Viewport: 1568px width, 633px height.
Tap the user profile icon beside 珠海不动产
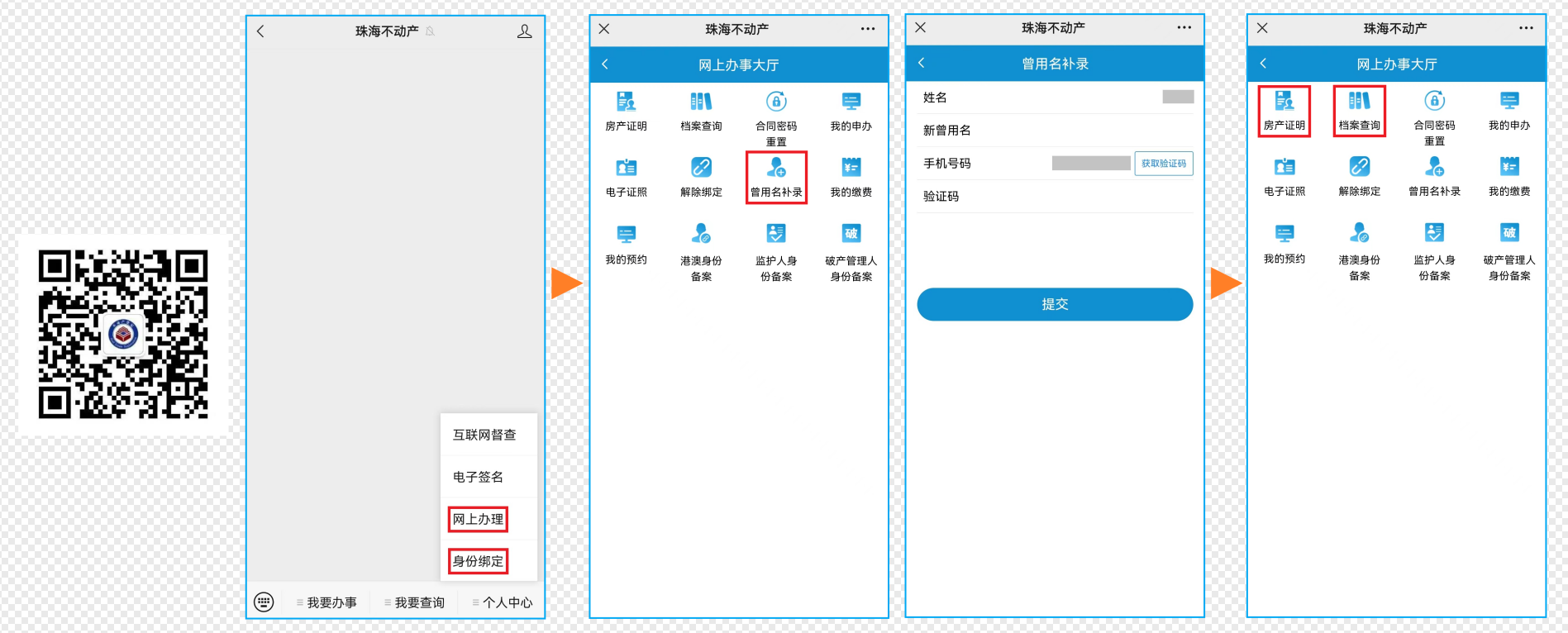click(524, 31)
